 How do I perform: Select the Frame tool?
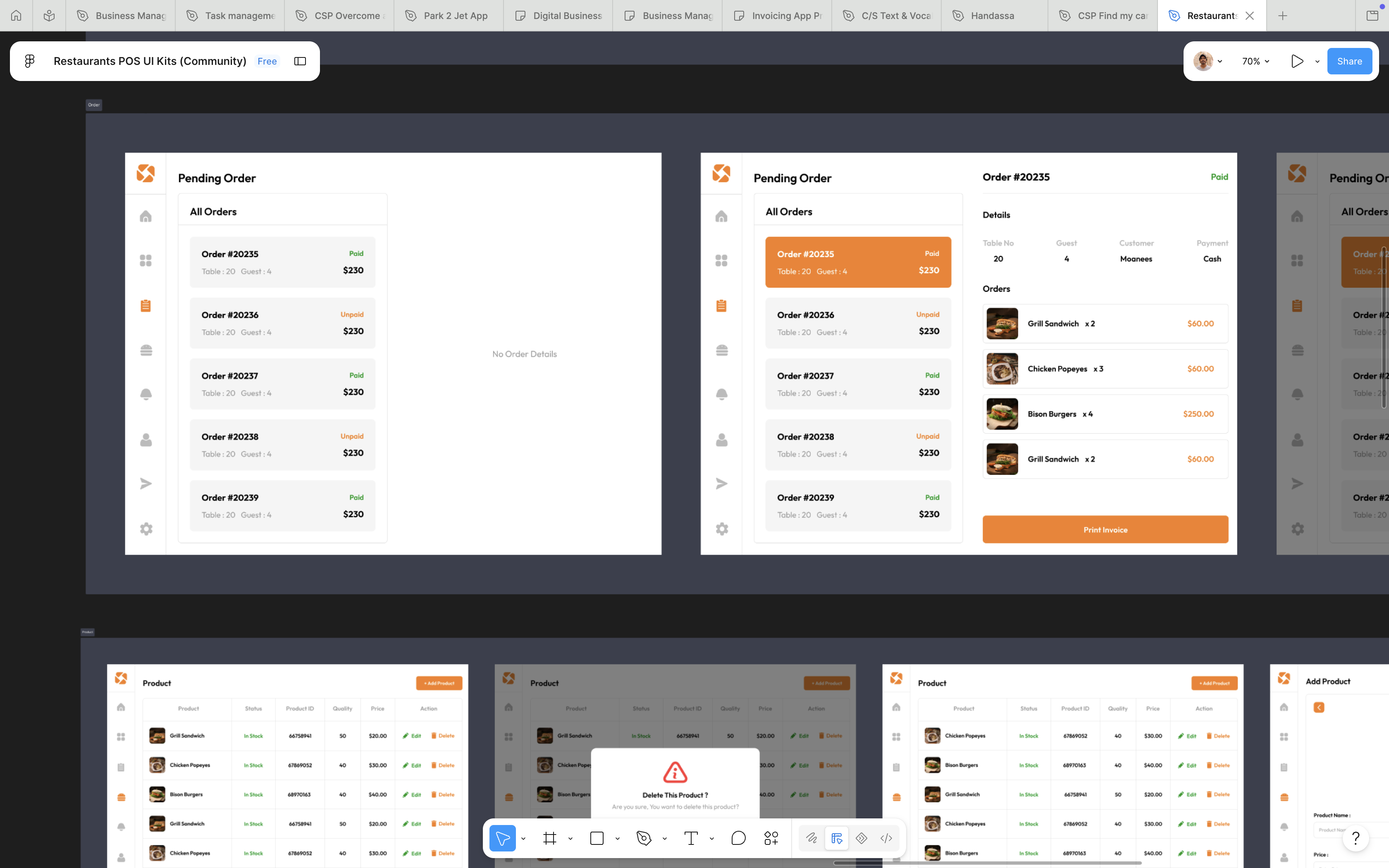coord(549,838)
